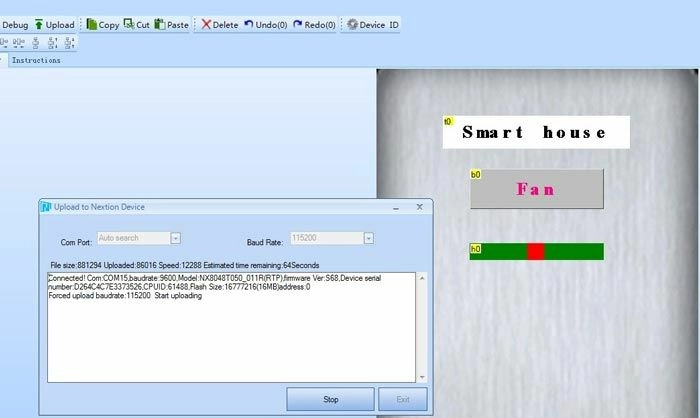Paste component from the clipboard
700x418 pixels.
click(x=171, y=23)
